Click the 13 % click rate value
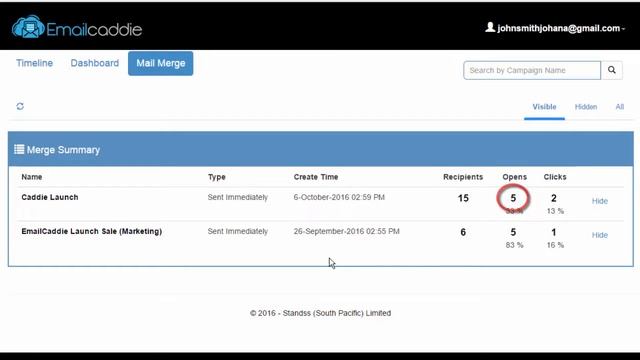This screenshot has height=360, width=640. tap(555, 211)
